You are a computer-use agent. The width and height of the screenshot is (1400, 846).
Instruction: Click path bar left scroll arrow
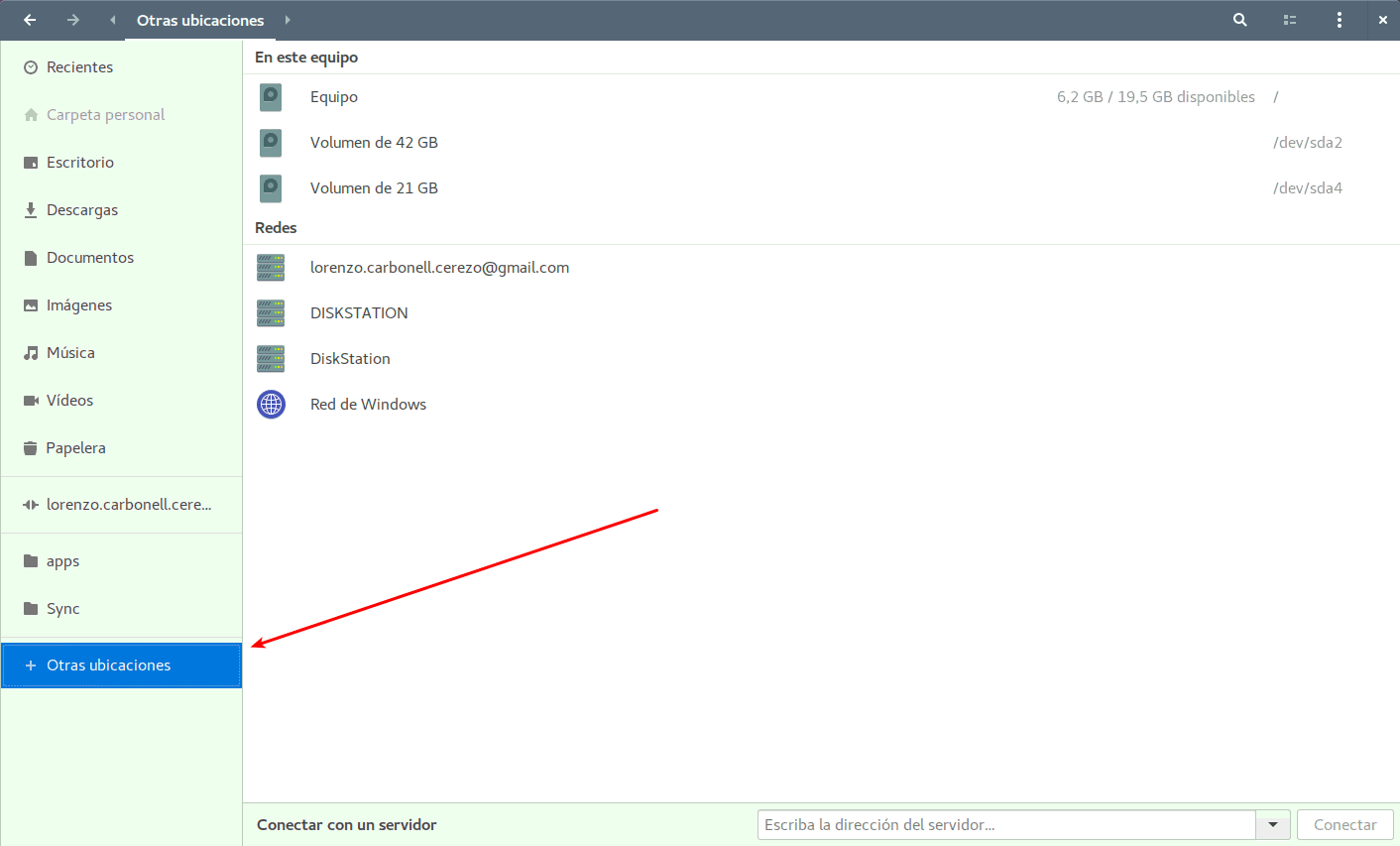click(x=113, y=20)
